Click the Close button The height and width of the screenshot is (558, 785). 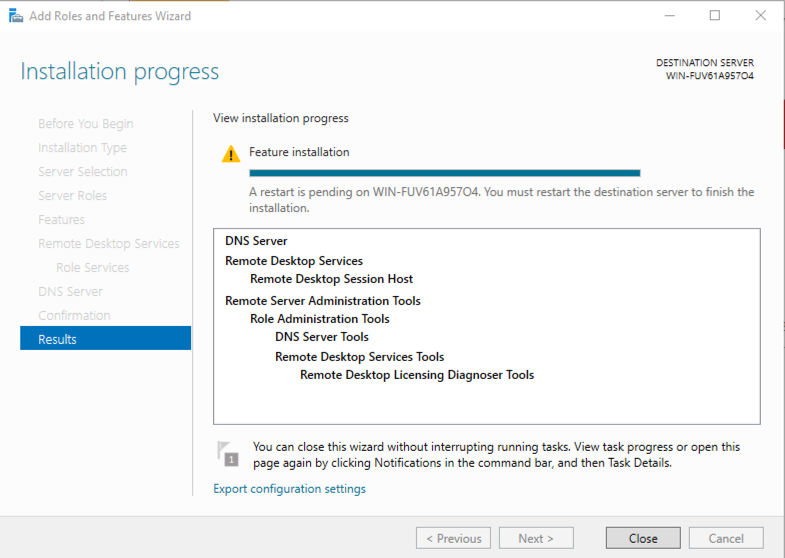pos(643,538)
